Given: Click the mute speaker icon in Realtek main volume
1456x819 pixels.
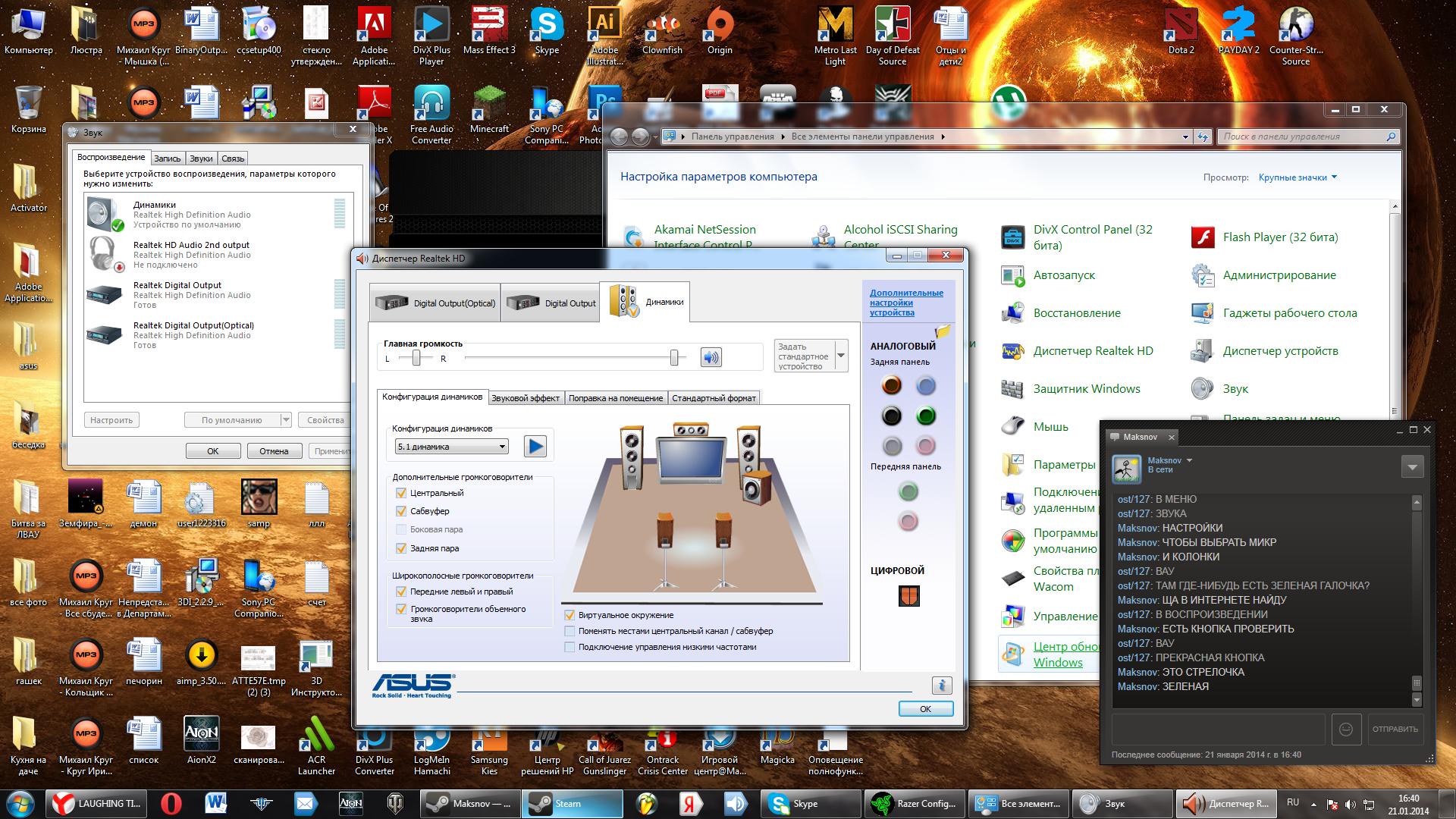Looking at the screenshot, I should [x=711, y=357].
